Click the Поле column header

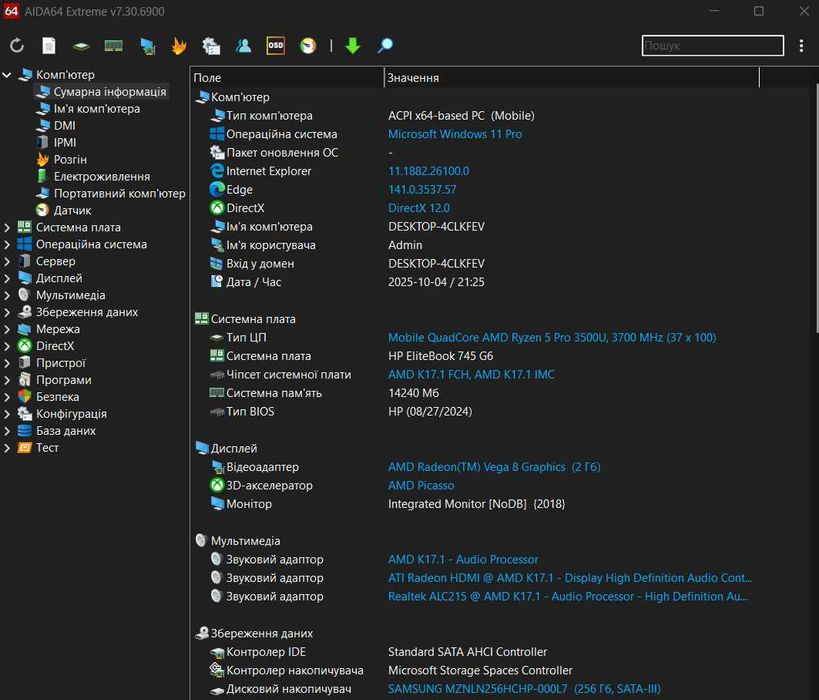(x=287, y=78)
